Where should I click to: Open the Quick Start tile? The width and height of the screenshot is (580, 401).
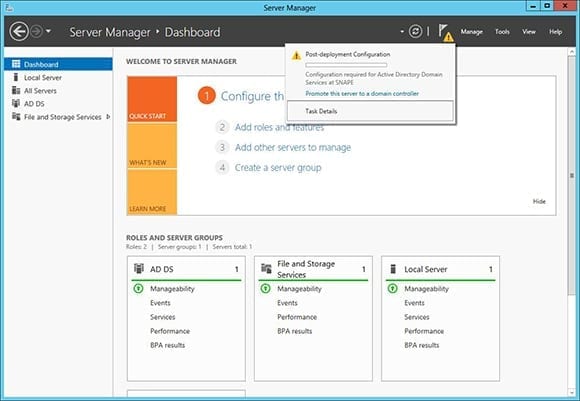[x=152, y=99]
